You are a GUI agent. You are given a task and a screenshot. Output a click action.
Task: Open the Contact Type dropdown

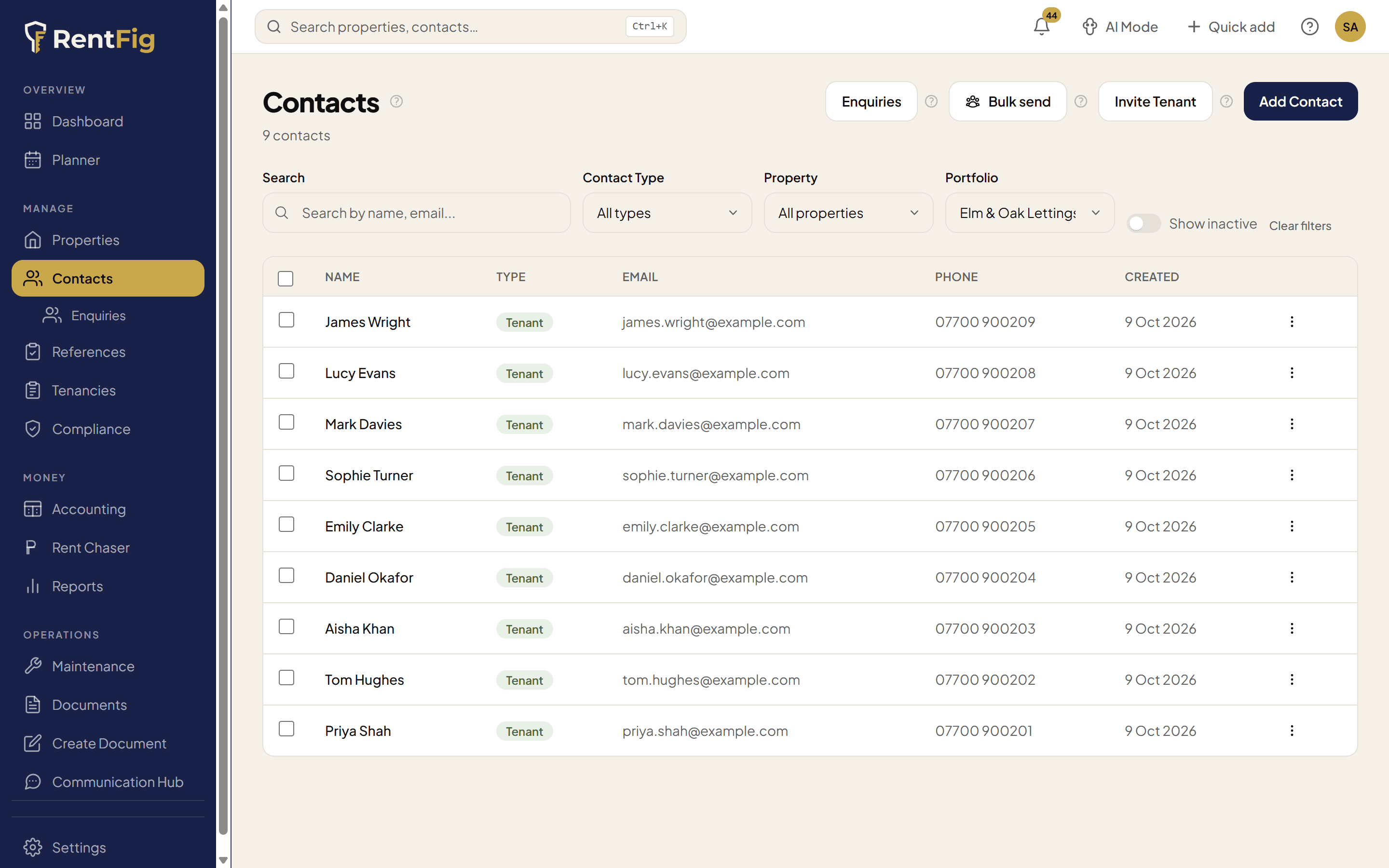667,213
